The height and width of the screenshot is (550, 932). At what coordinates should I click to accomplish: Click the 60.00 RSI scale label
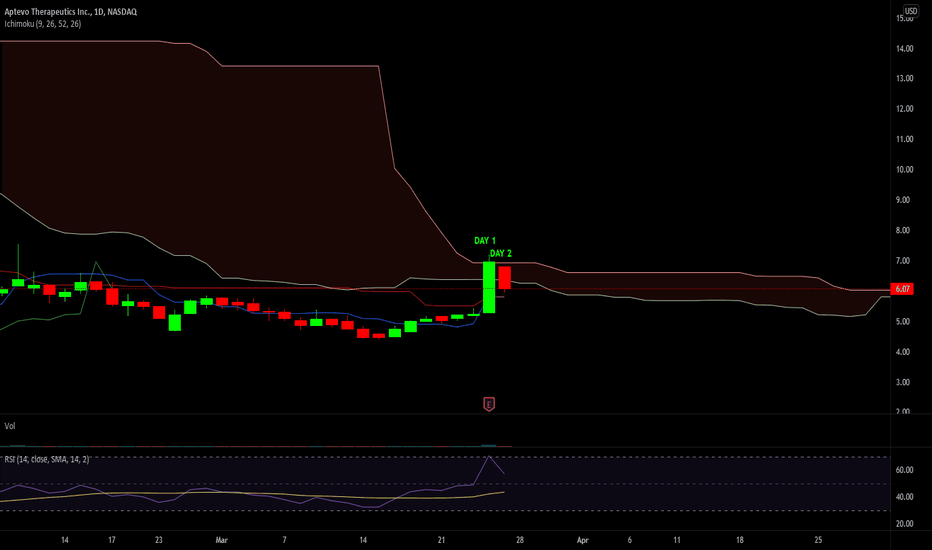(x=905, y=470)
